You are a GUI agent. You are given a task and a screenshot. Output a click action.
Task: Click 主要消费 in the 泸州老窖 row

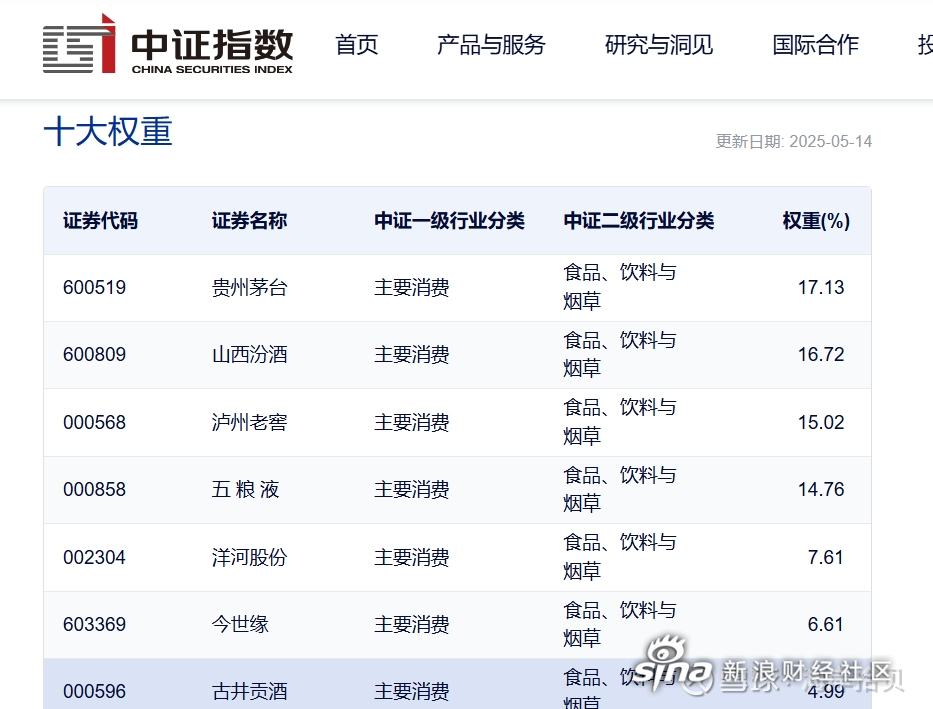tap(412, 422)
